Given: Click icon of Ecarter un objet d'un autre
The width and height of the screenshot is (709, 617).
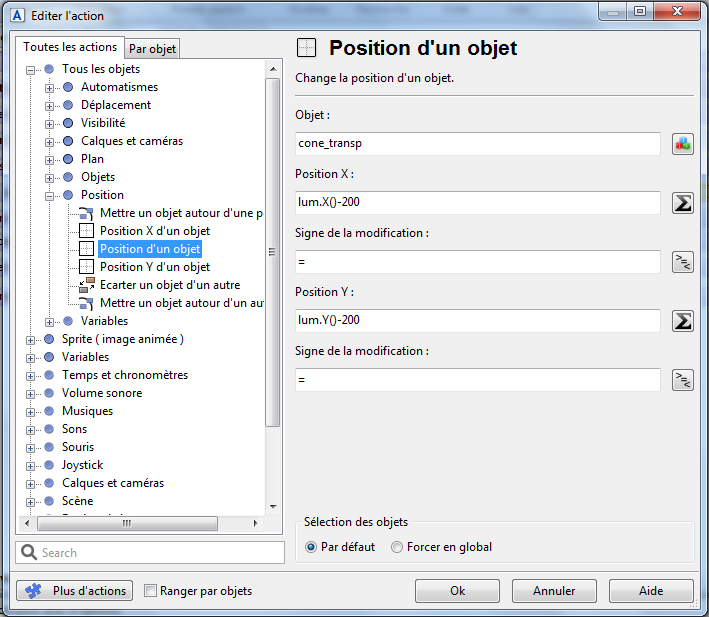Looking at the screenshot, I should 86,285.
